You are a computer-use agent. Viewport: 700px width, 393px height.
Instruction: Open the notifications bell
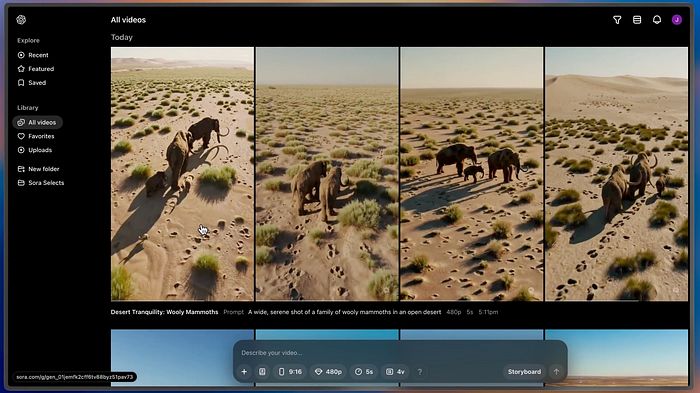click(x=657, y=20)
